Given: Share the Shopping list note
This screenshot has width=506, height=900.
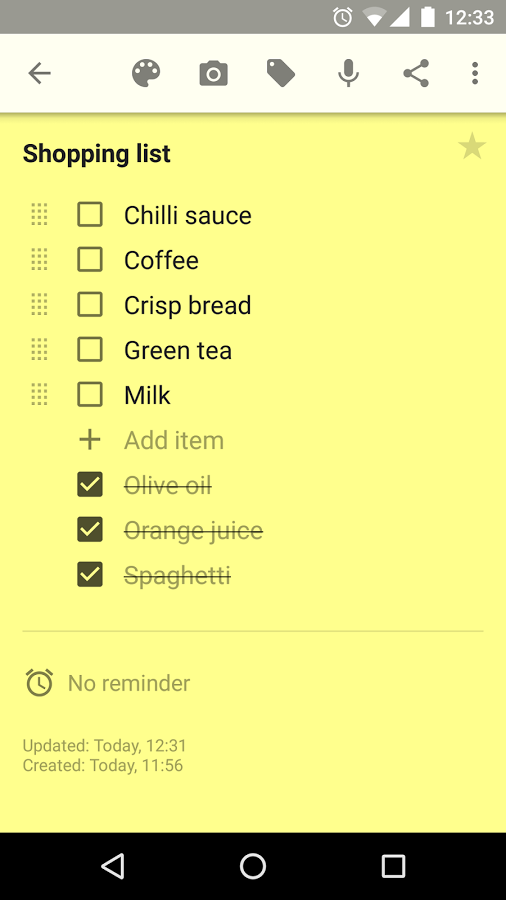Looking at the screenshot, I should coord(416,73).
